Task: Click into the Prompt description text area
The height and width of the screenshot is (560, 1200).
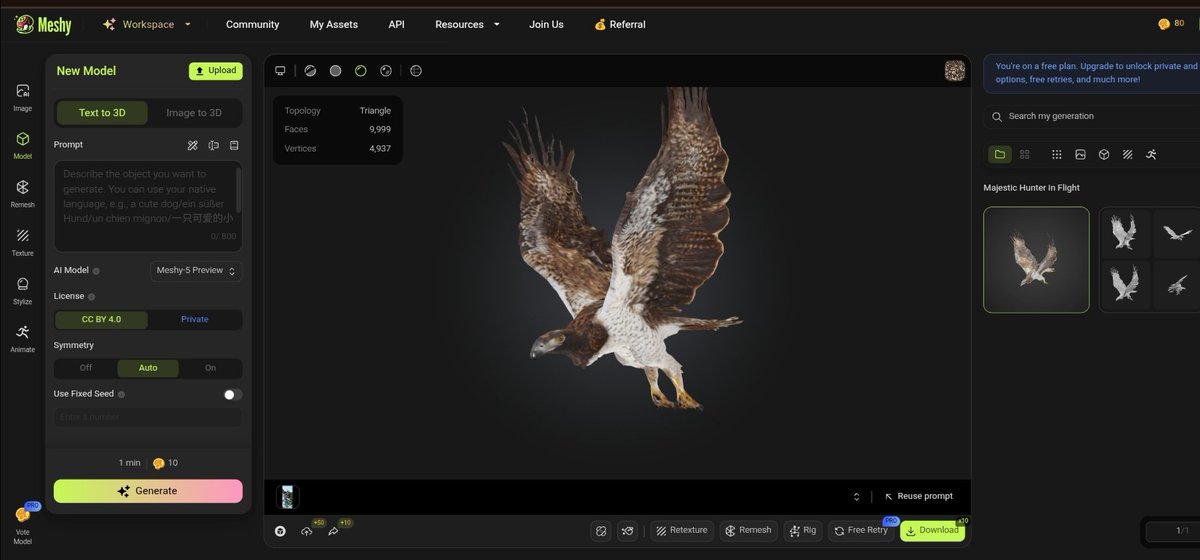Action: click(148, 205)
